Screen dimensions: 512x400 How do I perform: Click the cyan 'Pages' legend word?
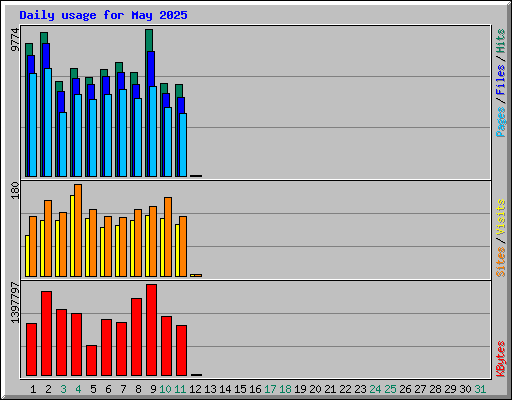click(500, 122)
